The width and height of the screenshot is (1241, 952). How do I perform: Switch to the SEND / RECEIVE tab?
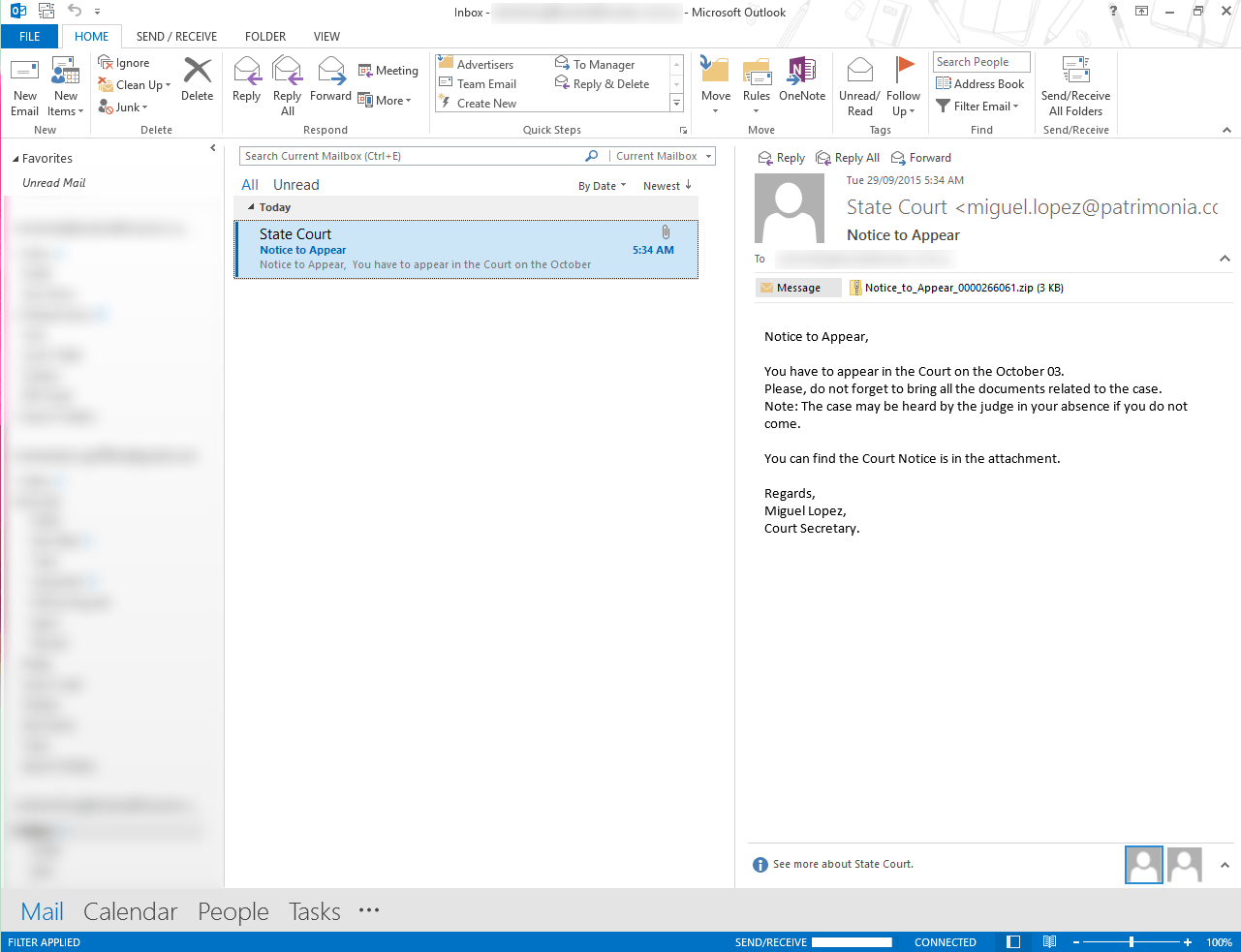[x=176, y=37]
